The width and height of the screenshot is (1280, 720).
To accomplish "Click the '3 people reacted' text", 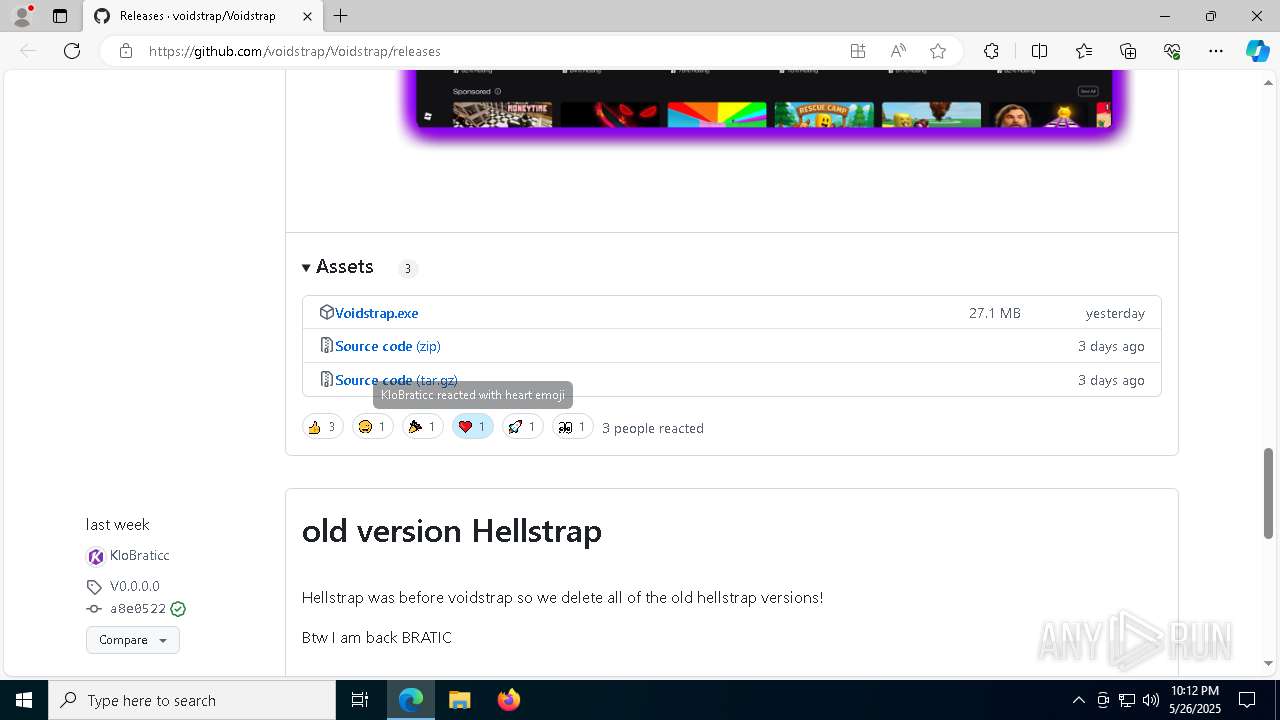I will pos(653,428).
